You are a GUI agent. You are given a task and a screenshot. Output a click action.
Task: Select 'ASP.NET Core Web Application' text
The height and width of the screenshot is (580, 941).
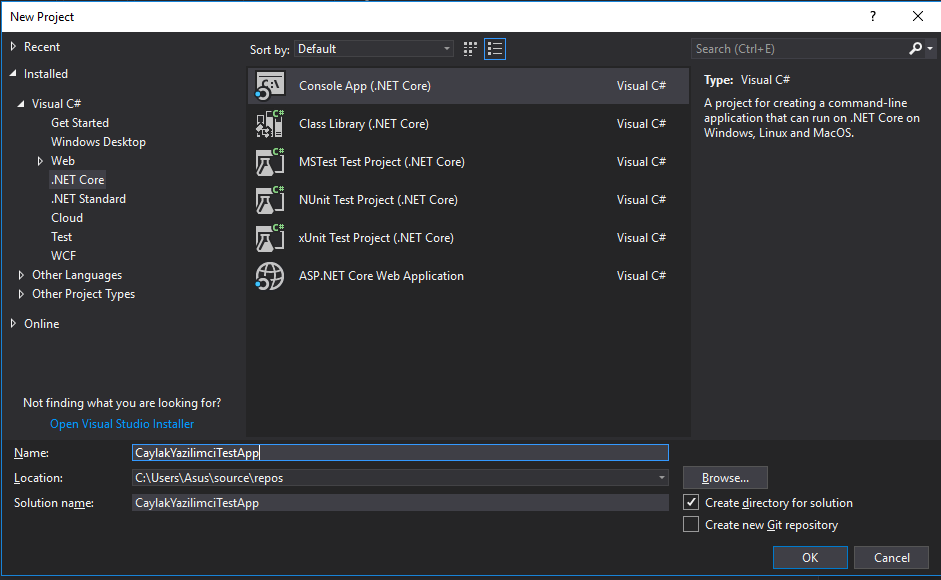[x=381, y=276]
